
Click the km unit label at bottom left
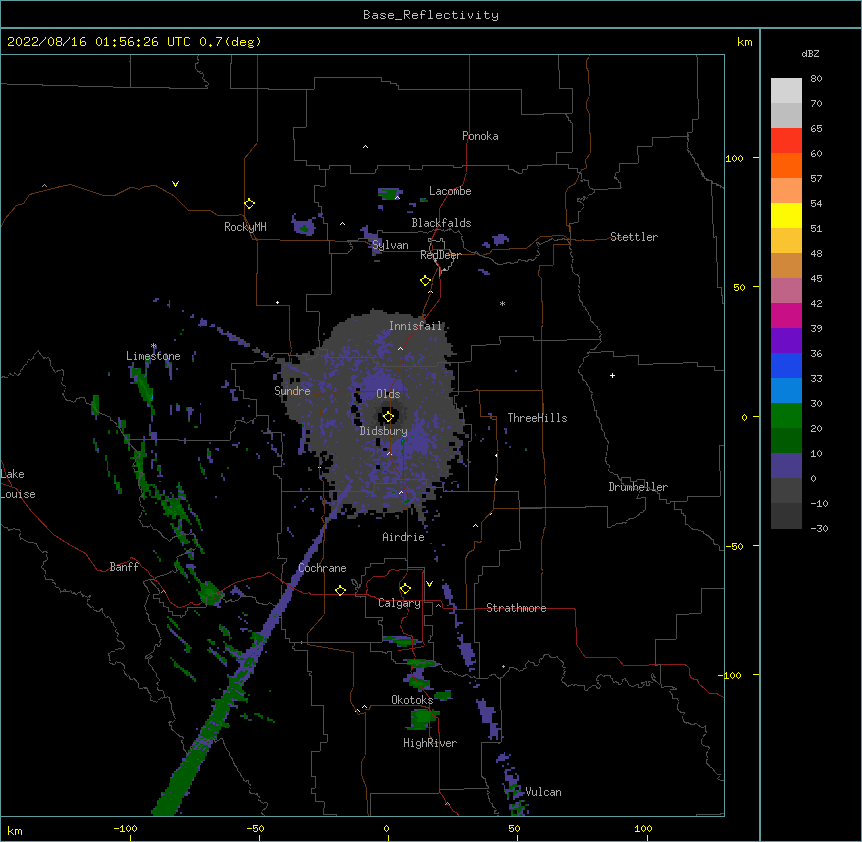point(15,831)
